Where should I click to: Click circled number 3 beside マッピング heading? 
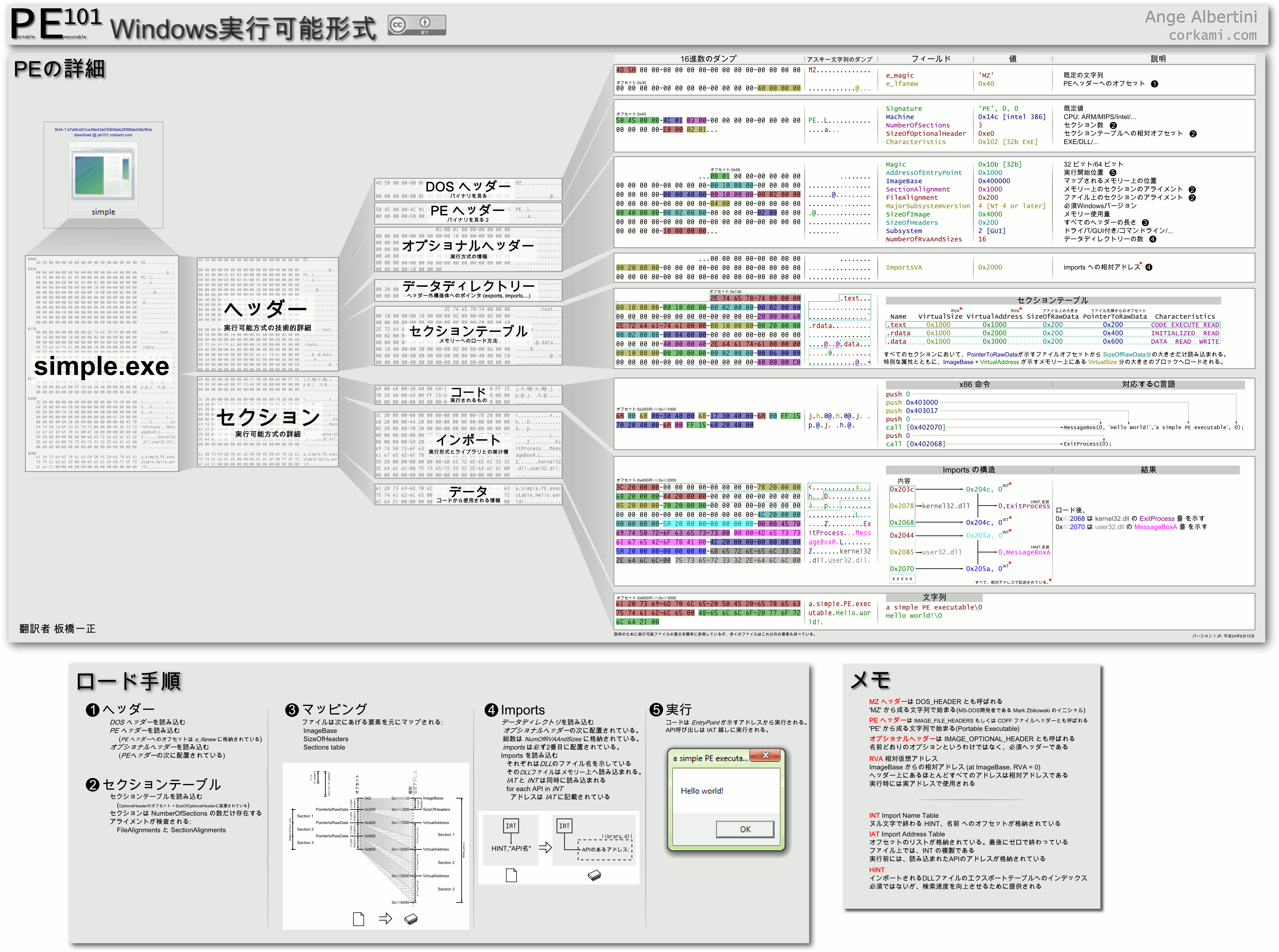point(292,710)
